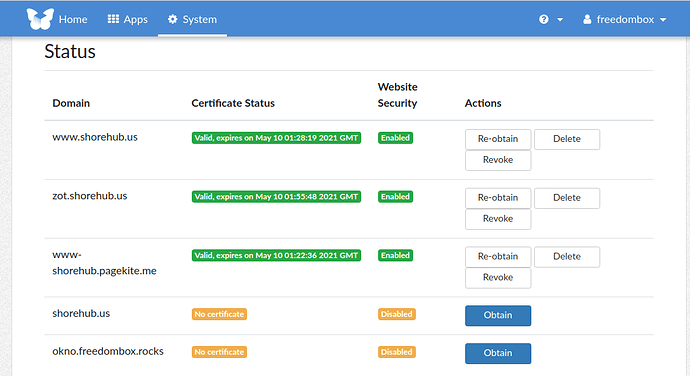Click the help question mark icon
Viewport: 690px width, 376px height.
pos(544,19)
